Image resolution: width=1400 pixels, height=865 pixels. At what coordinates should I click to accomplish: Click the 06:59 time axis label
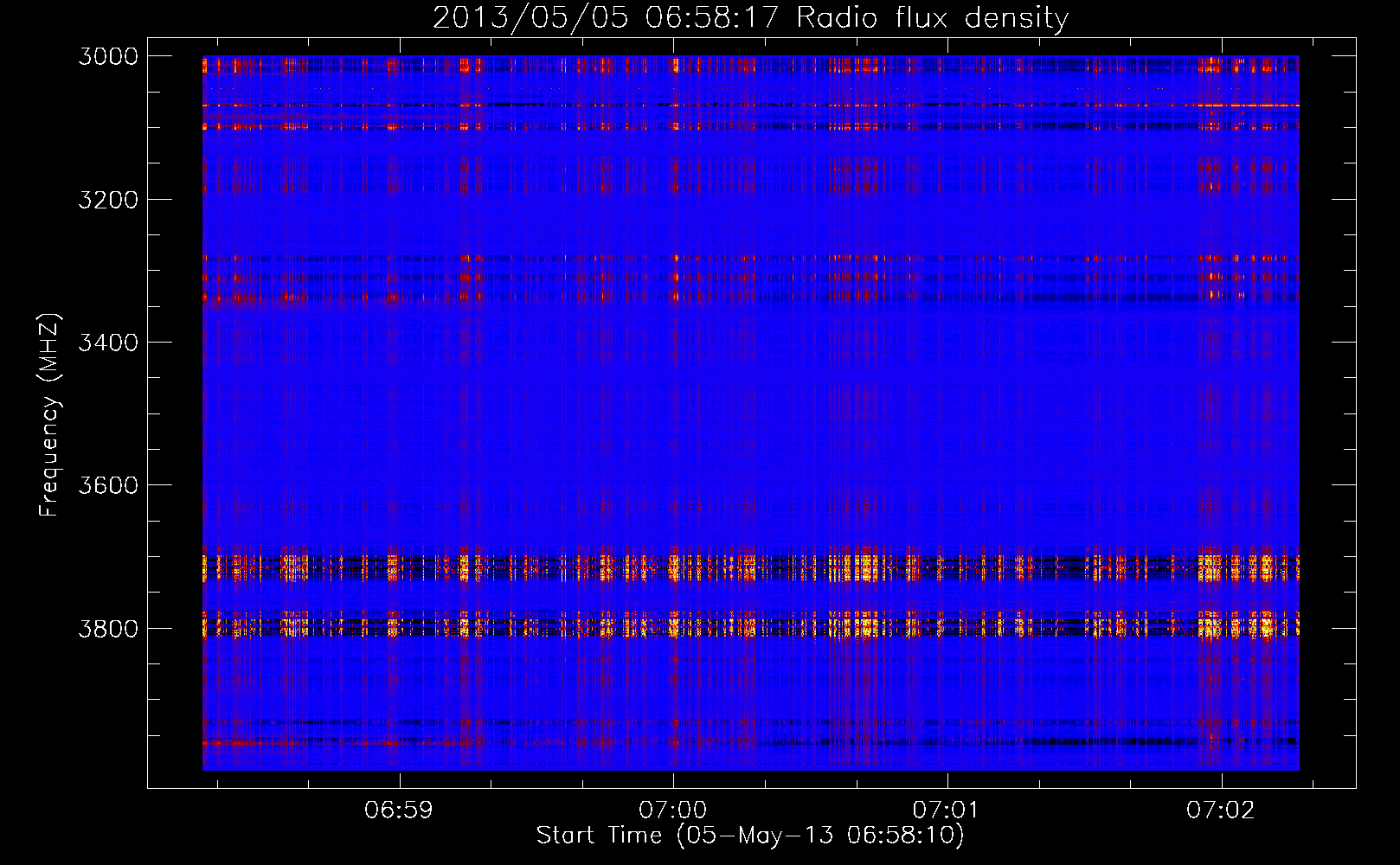[x=399, y=811]
